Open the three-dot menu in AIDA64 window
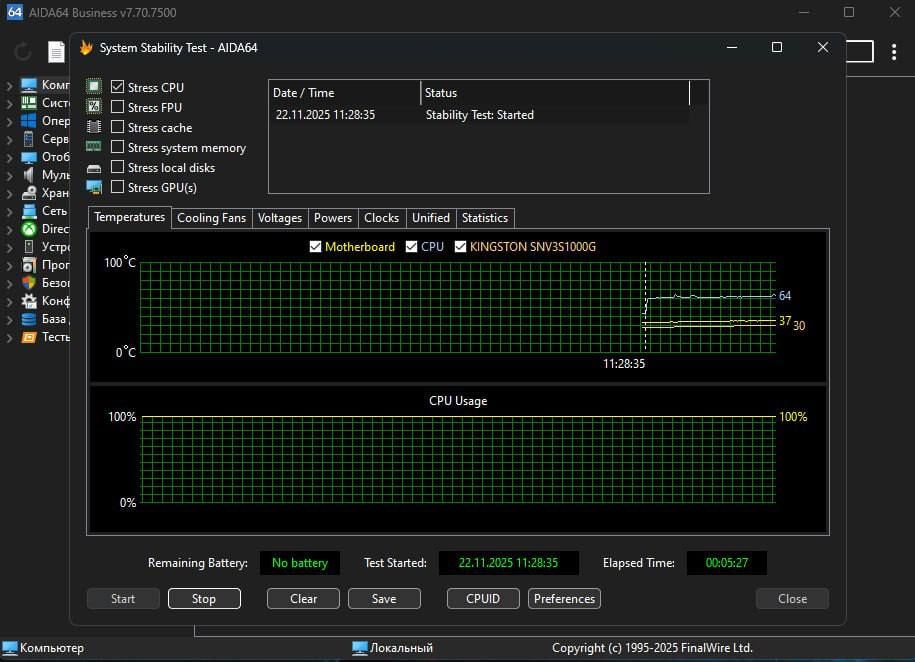 pyautogui.click(x=893, y=51)
